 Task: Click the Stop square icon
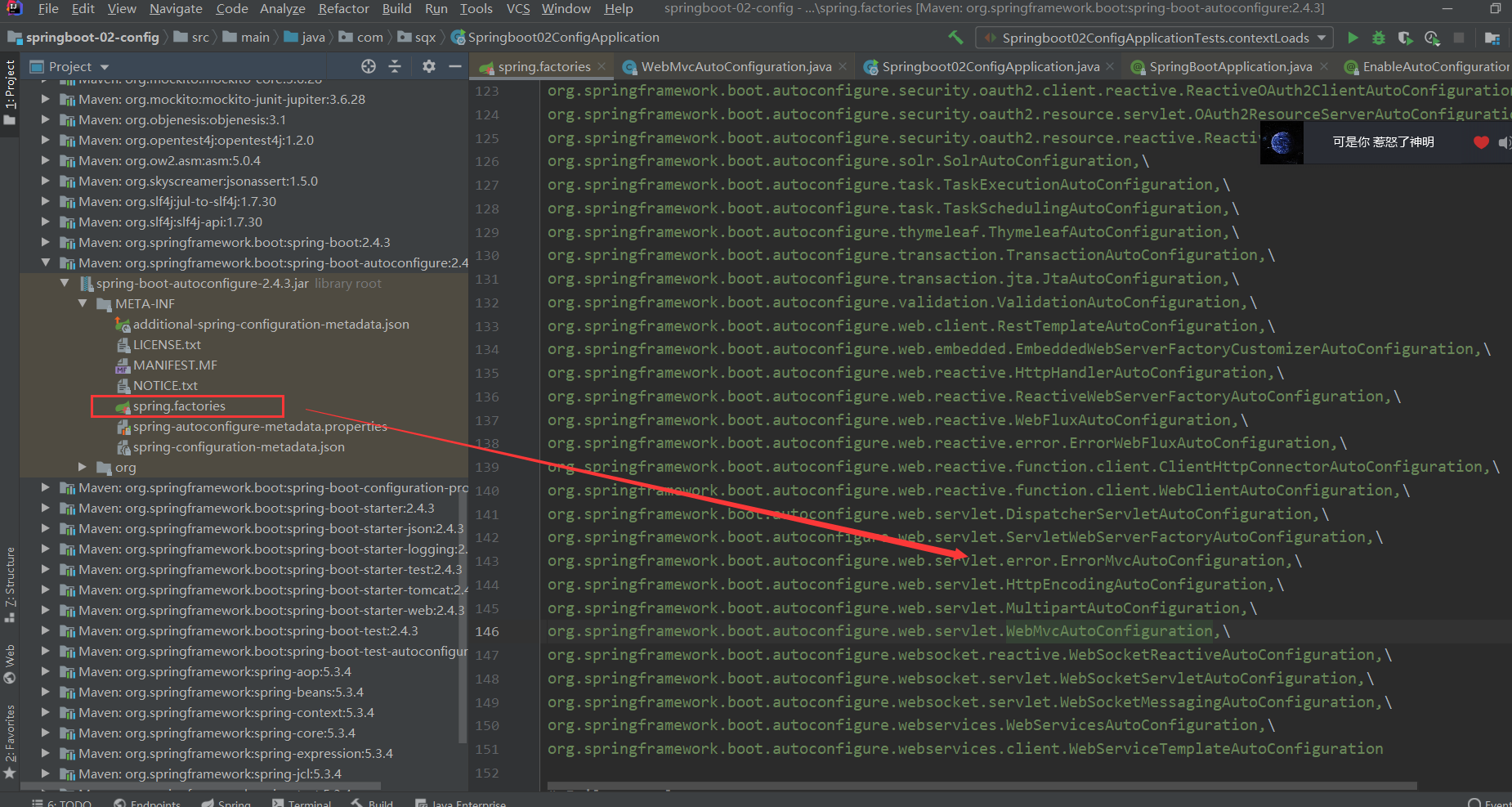click(x=1459, y=38)
